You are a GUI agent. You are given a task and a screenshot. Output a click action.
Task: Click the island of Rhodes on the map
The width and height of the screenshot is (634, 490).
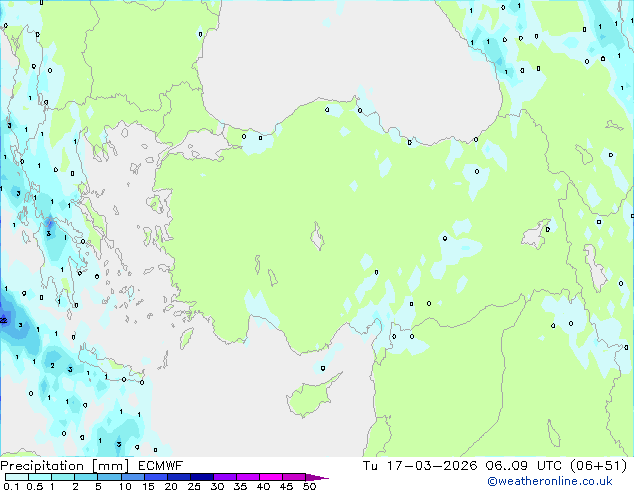pyautogui.click(x=186, y=338)
